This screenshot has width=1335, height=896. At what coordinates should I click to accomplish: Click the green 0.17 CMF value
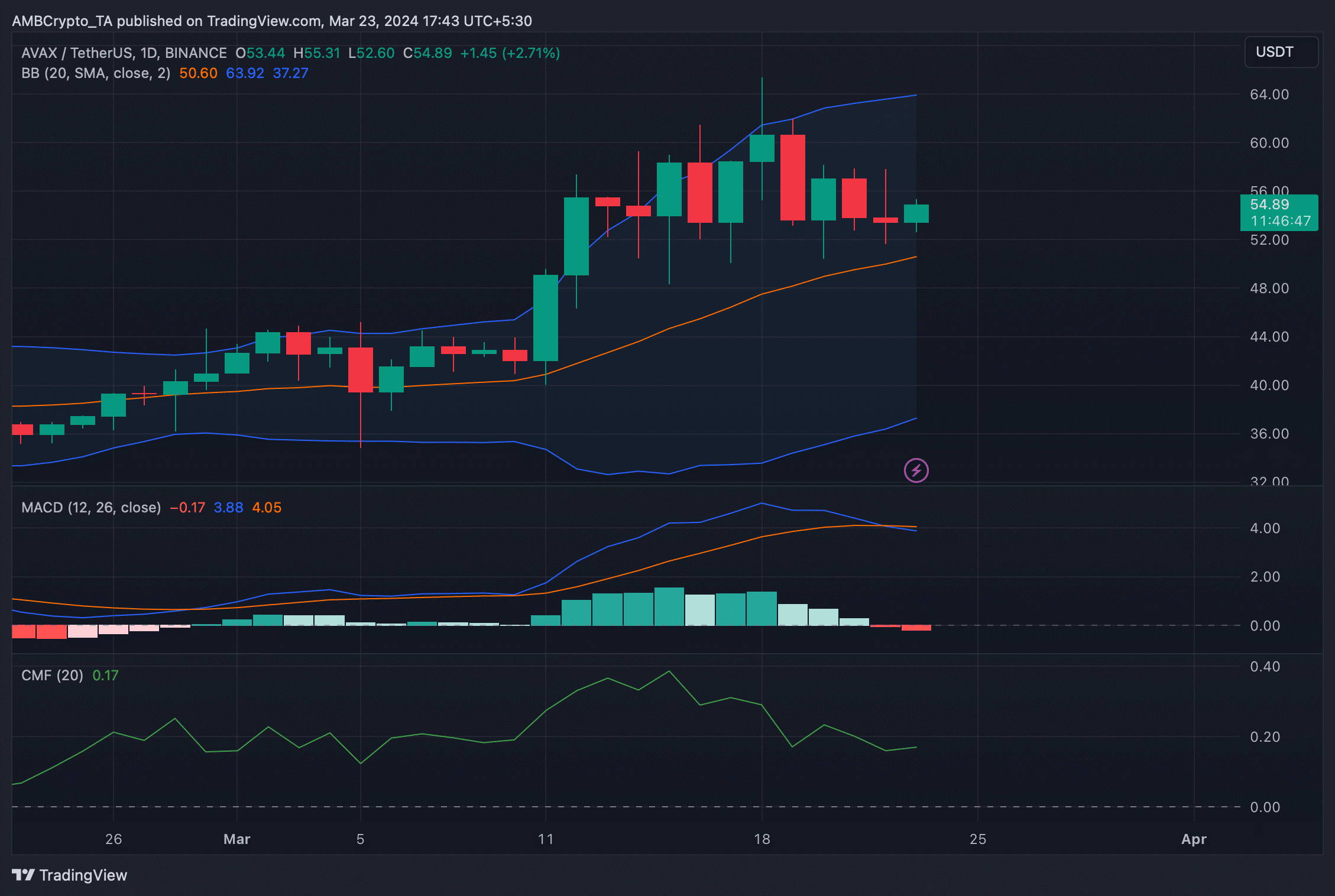pos(105,676)
